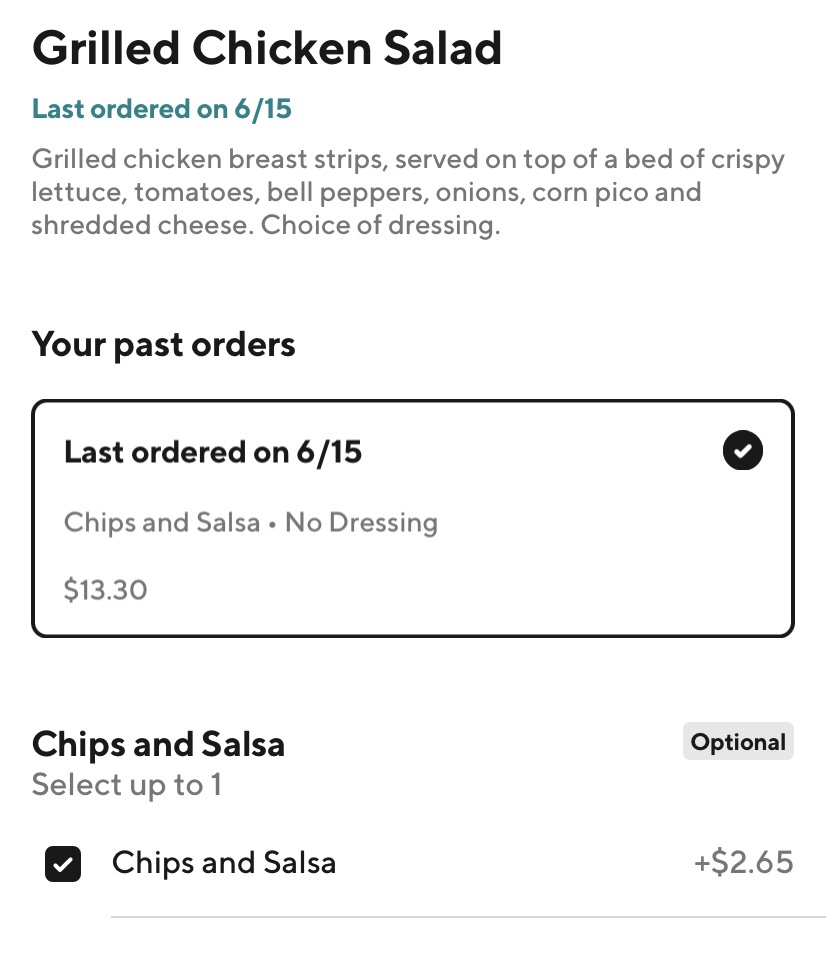
Task: Click "Chips and Salsa • No Dressing" summary
Action: (x=250, y=522)
